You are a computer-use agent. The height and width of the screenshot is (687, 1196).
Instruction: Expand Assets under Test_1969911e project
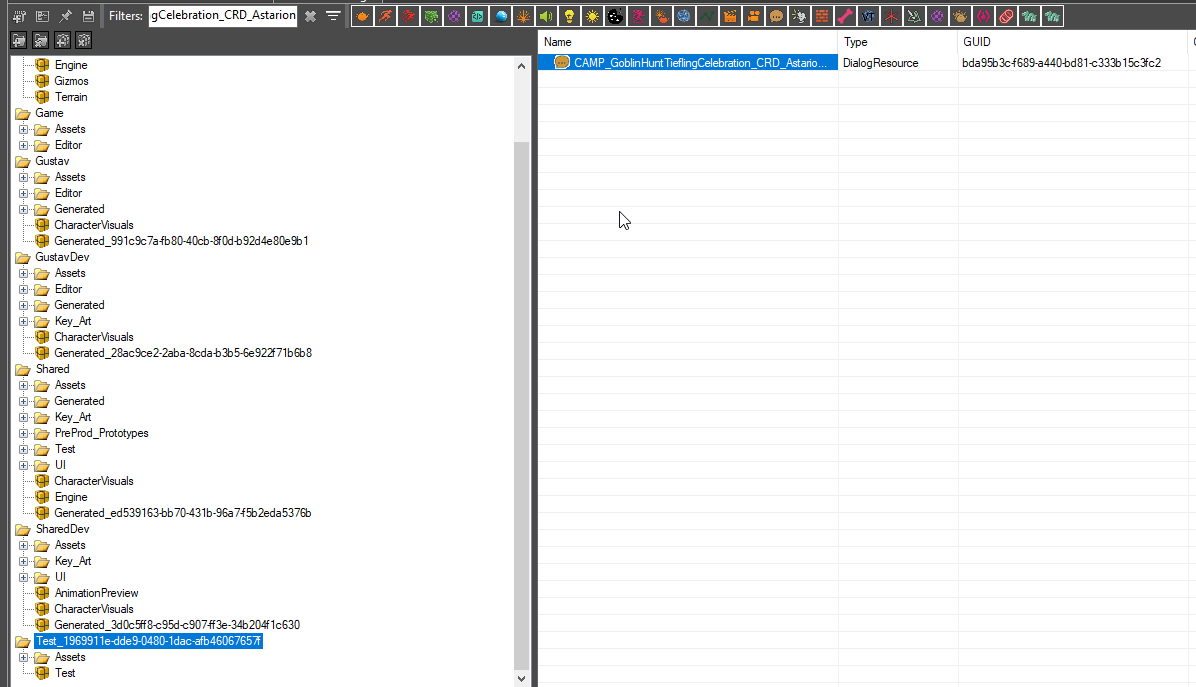point(24,658)
